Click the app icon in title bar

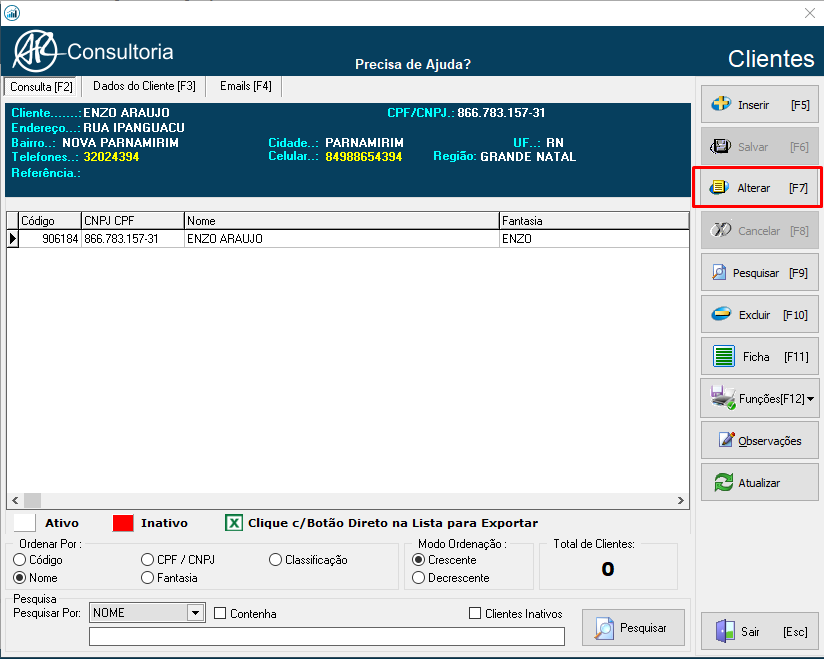[12, 13]
